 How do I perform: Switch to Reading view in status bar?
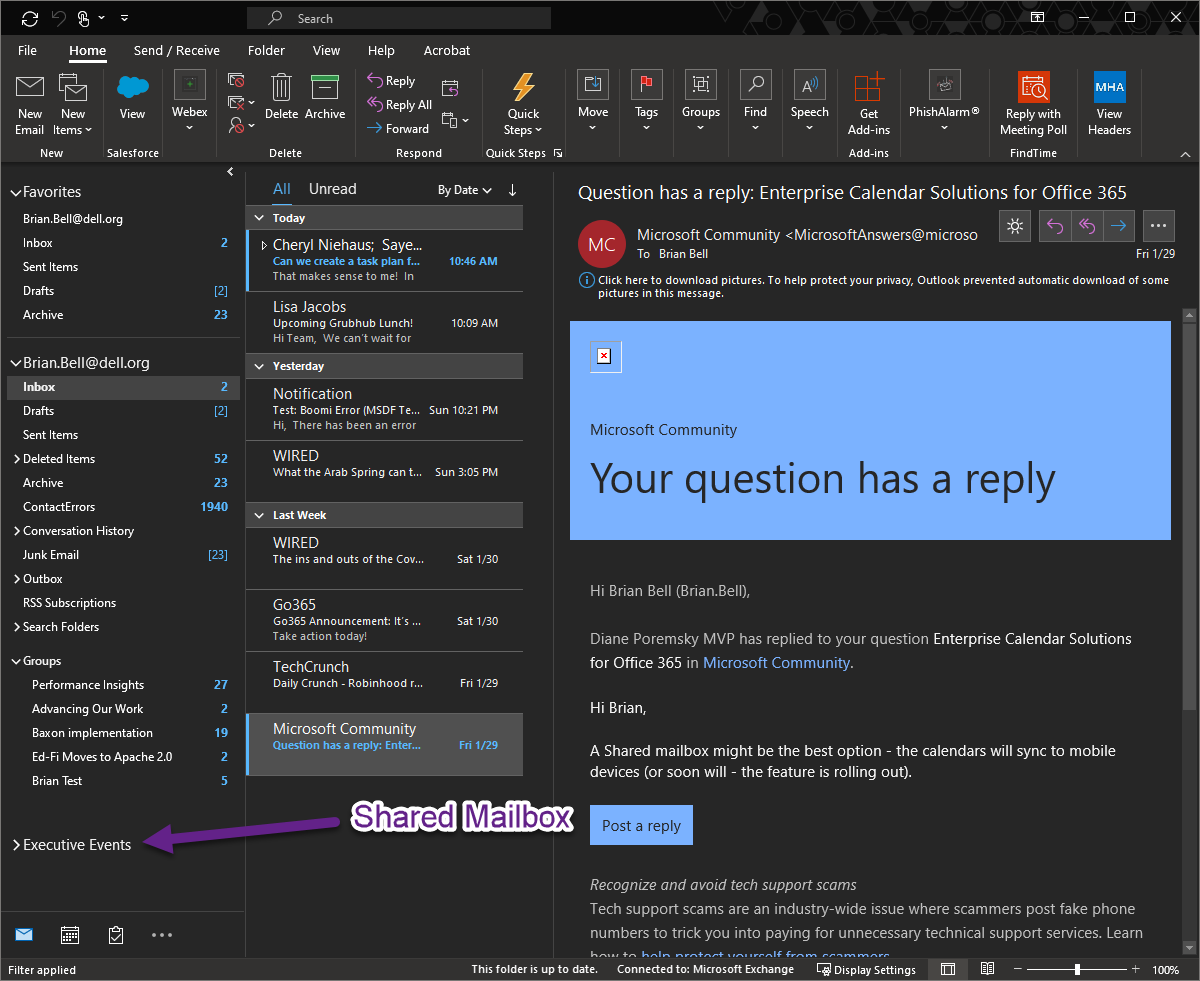click(x=987, y=969)
